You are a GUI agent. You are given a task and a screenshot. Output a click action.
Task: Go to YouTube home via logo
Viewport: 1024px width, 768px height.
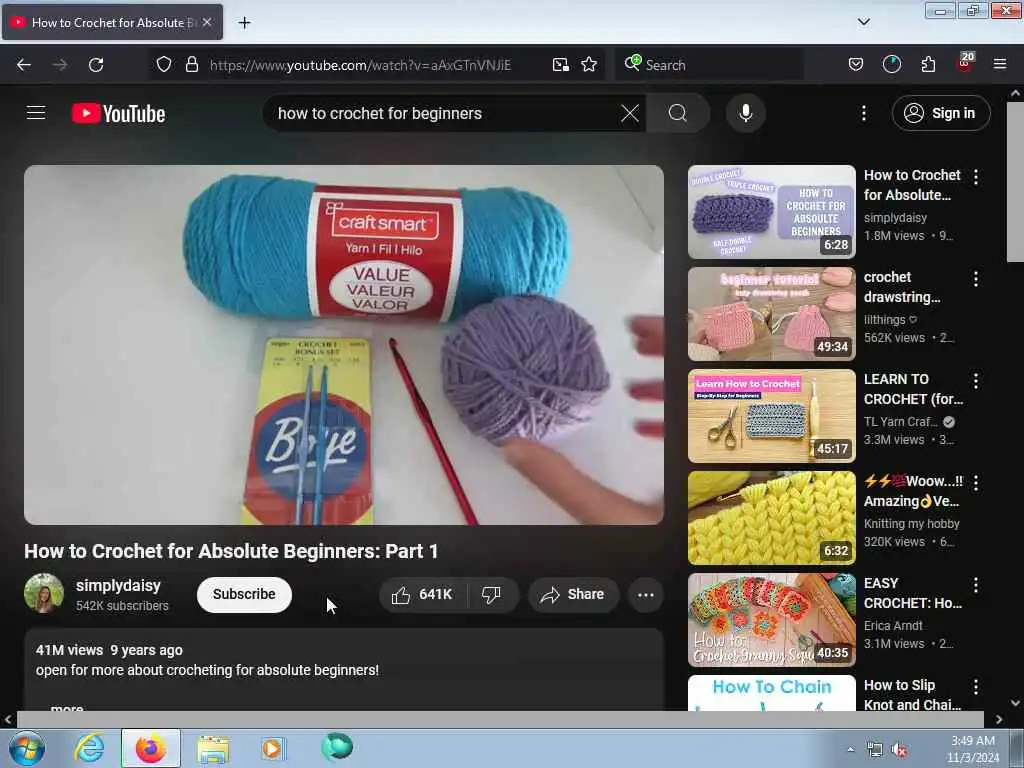118,114
